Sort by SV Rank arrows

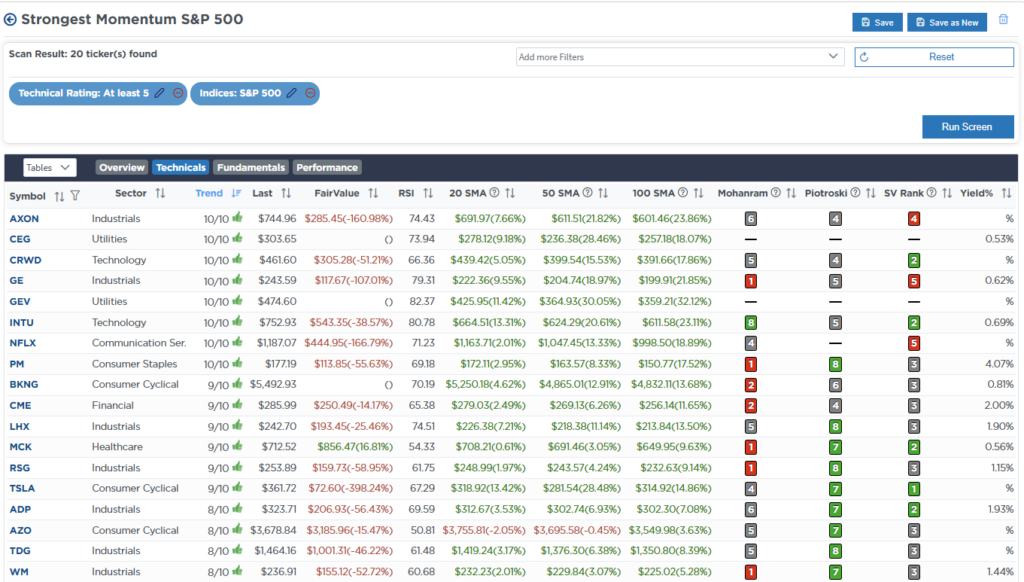pyautogui.click(x=947, y=193)
